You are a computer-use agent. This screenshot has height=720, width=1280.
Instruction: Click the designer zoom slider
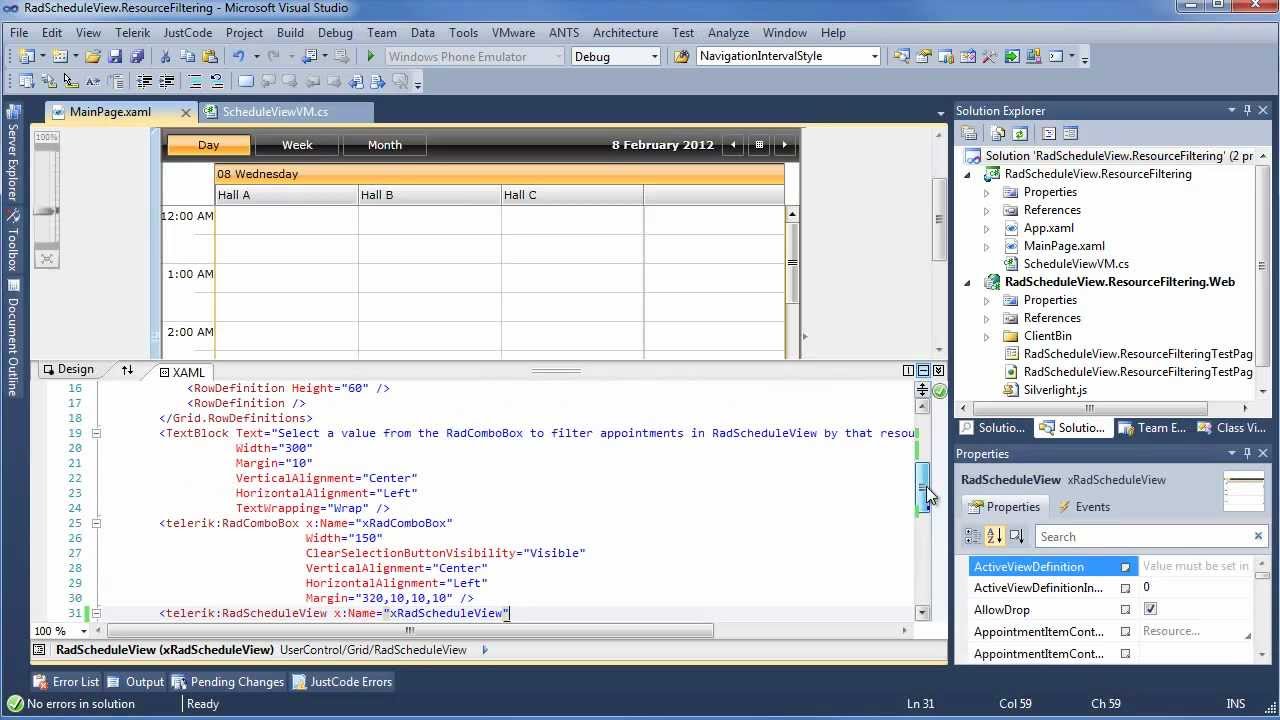click(46, 210)
